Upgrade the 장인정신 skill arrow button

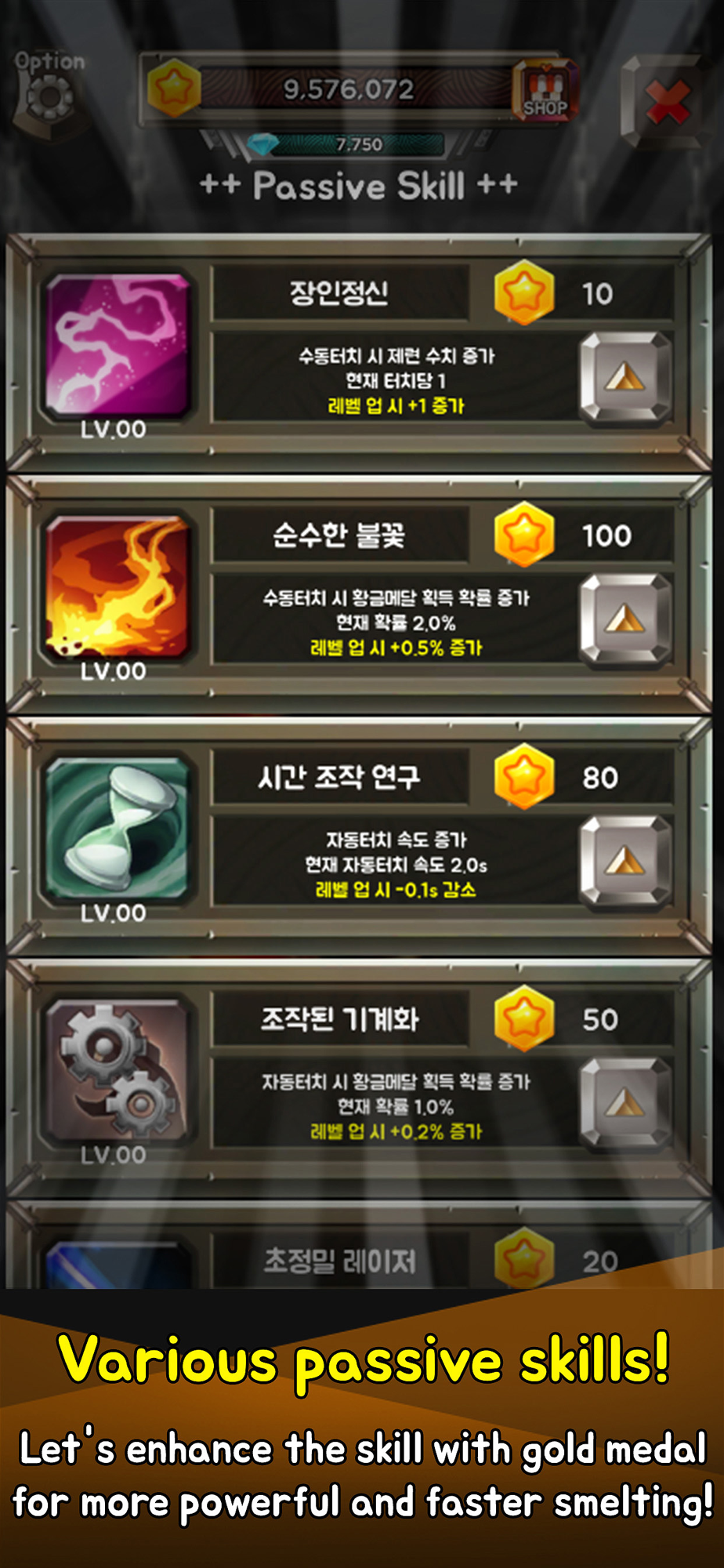[625, 378]
